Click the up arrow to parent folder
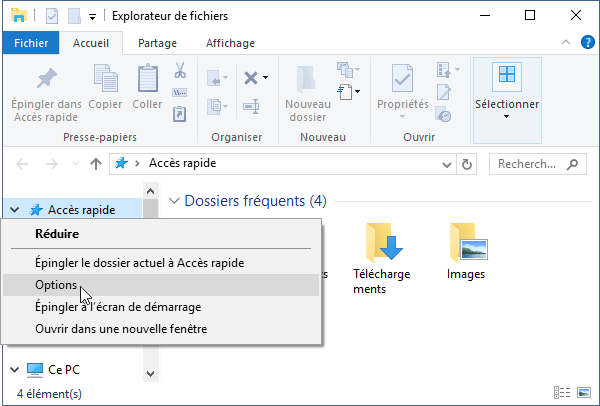 [x=96, y=164]
